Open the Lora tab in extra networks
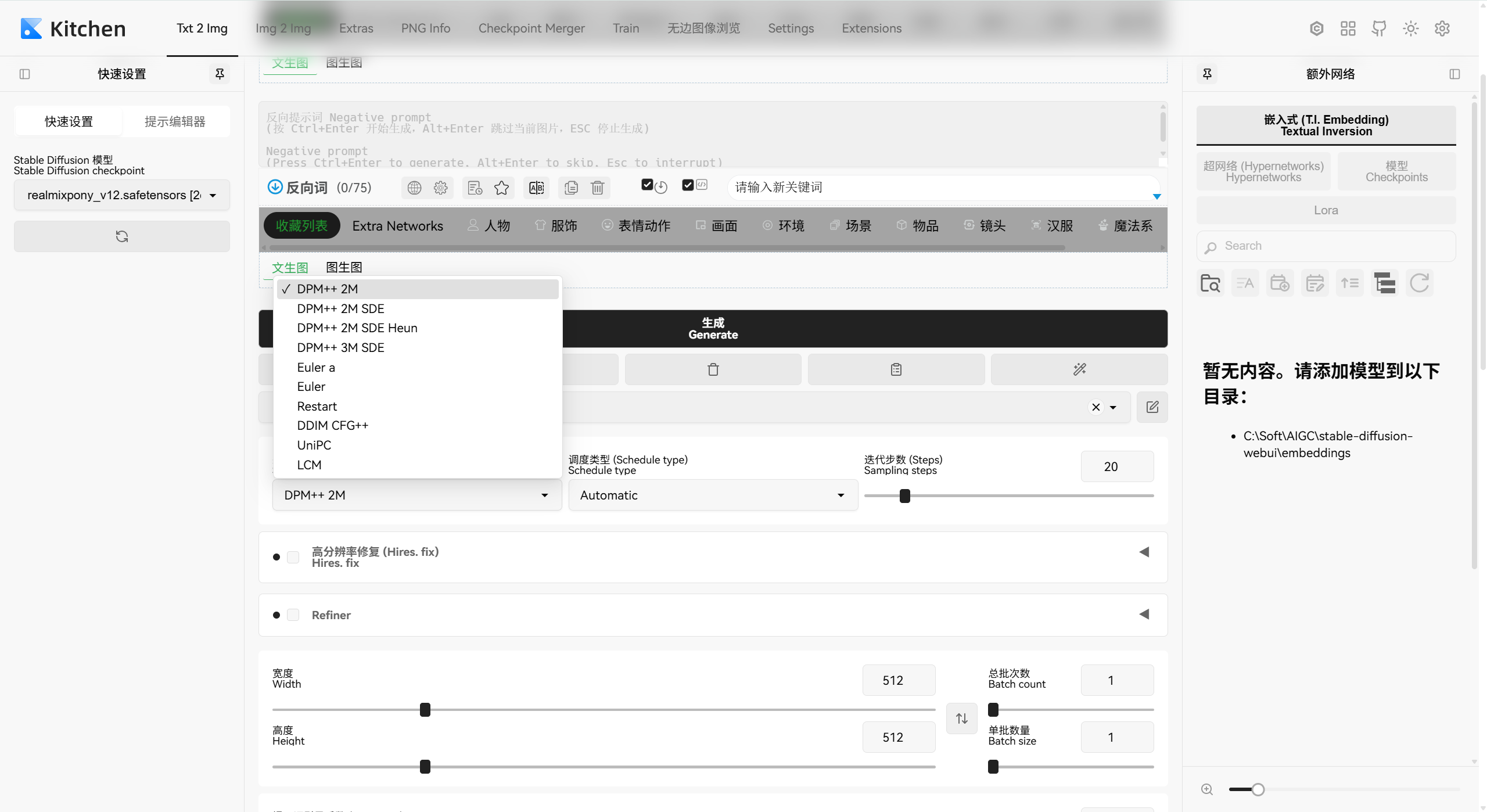 tap(1326, 210)
